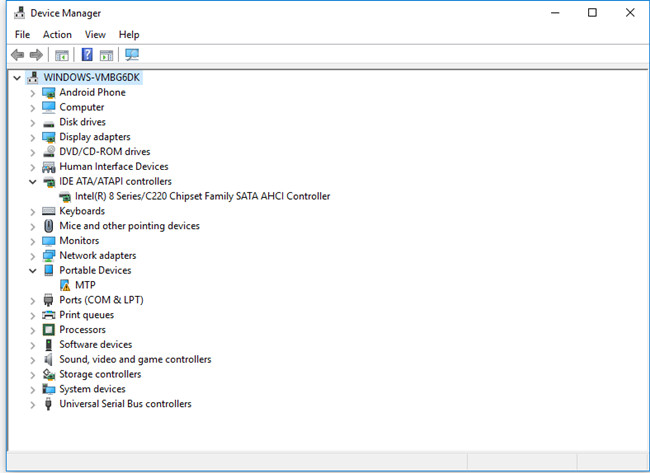The image size is (650, 473).
Task: Expand the Android Phone node
Action: [x=33, y=93]
